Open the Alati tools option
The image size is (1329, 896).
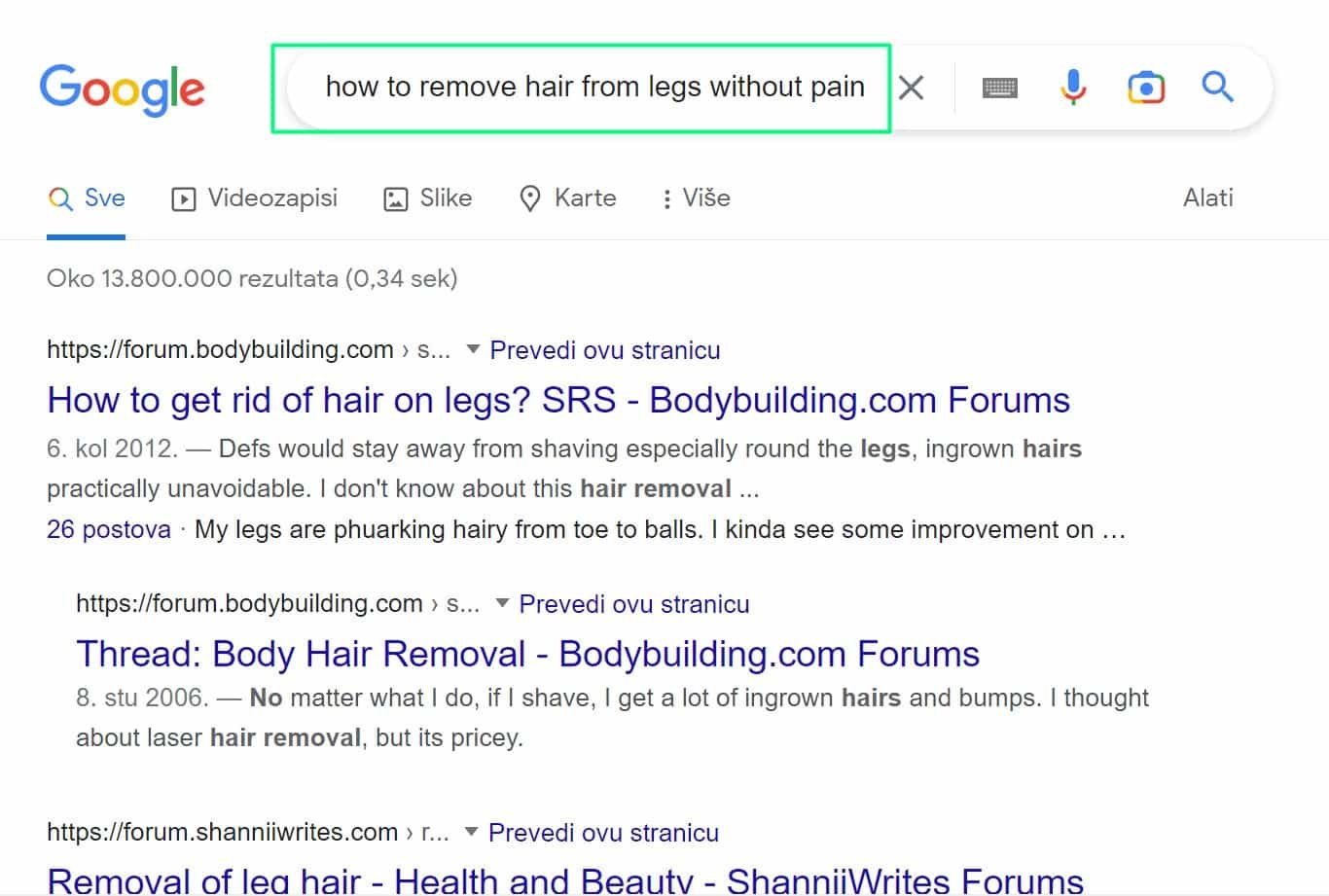[1207, 198]
